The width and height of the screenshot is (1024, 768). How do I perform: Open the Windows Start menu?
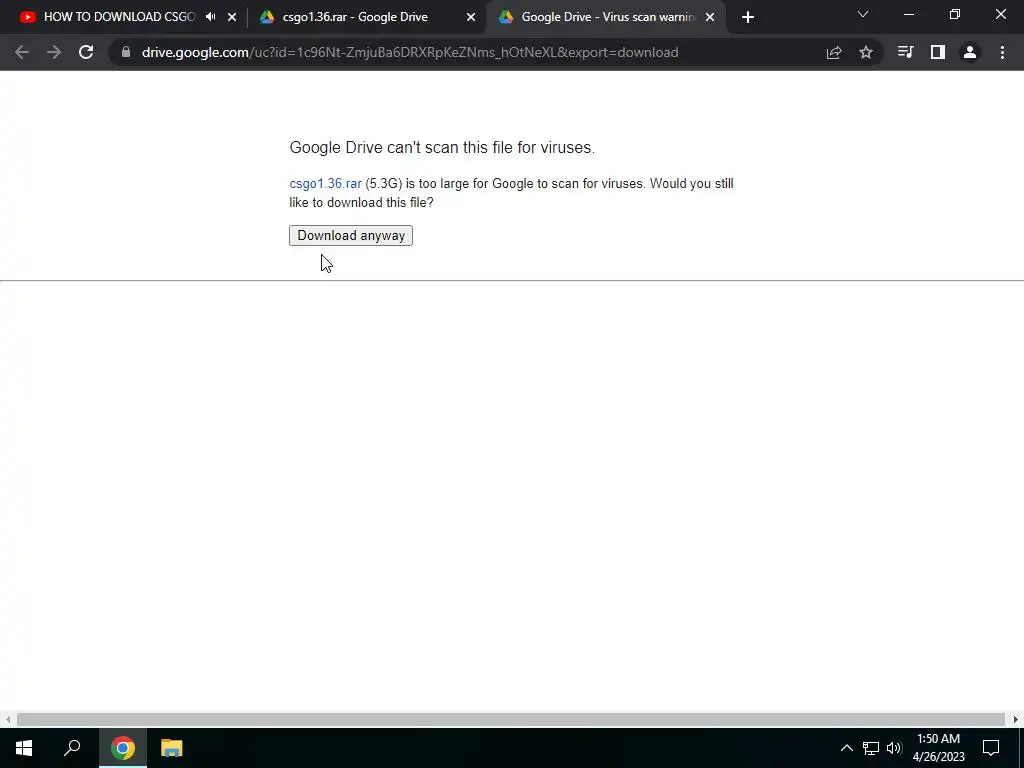pyautogui.click(x=24, y=748)
